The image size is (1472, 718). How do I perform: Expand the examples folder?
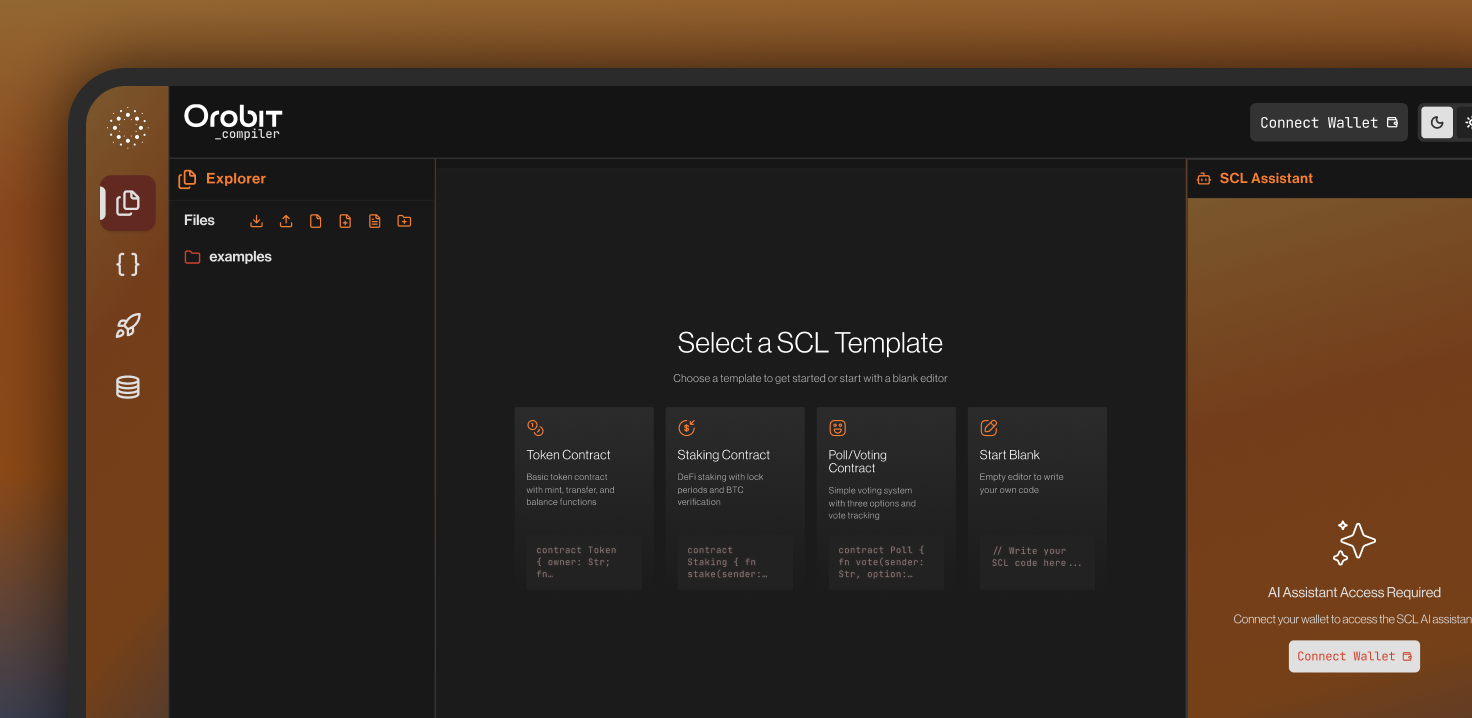point(228,256)
